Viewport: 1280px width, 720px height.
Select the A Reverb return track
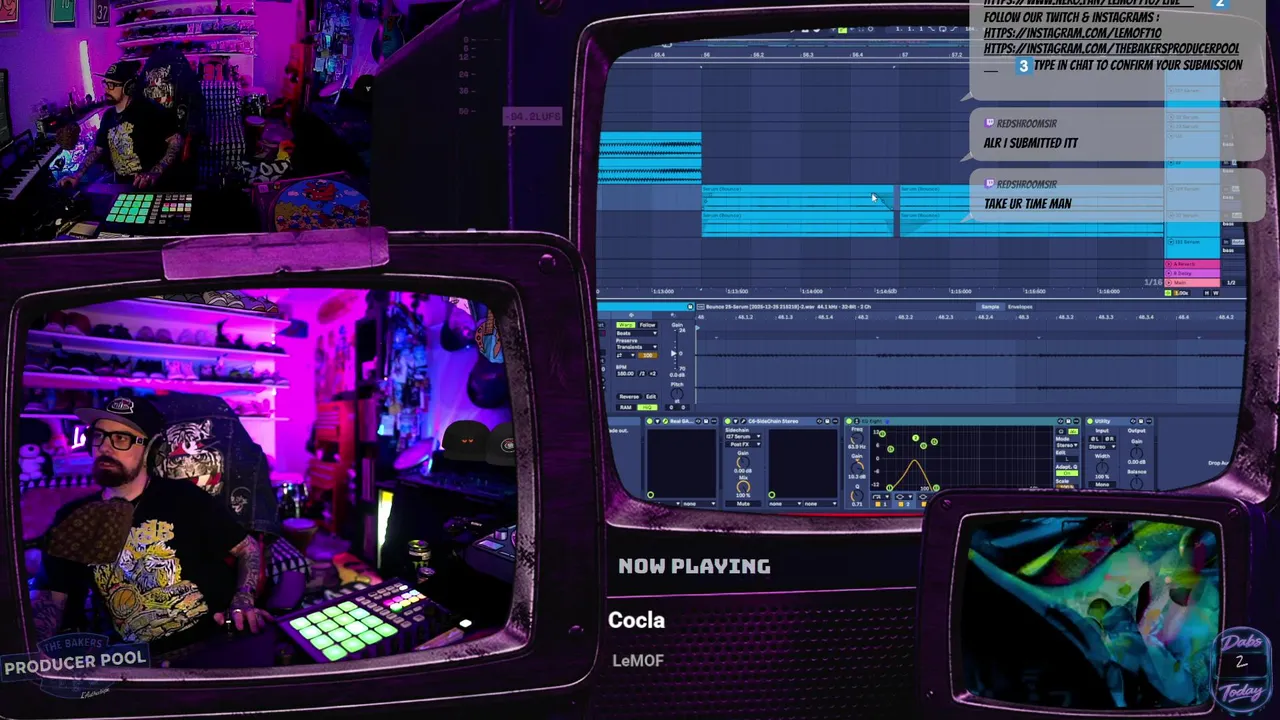point(1192,265)
